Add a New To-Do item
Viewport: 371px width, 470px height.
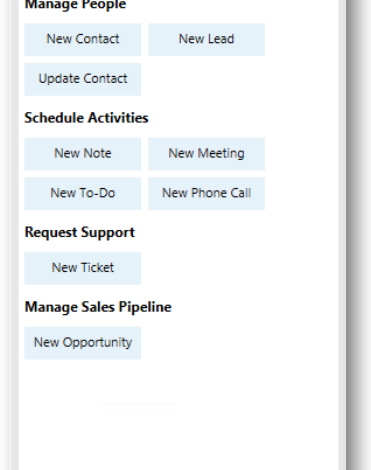point(83,193)
